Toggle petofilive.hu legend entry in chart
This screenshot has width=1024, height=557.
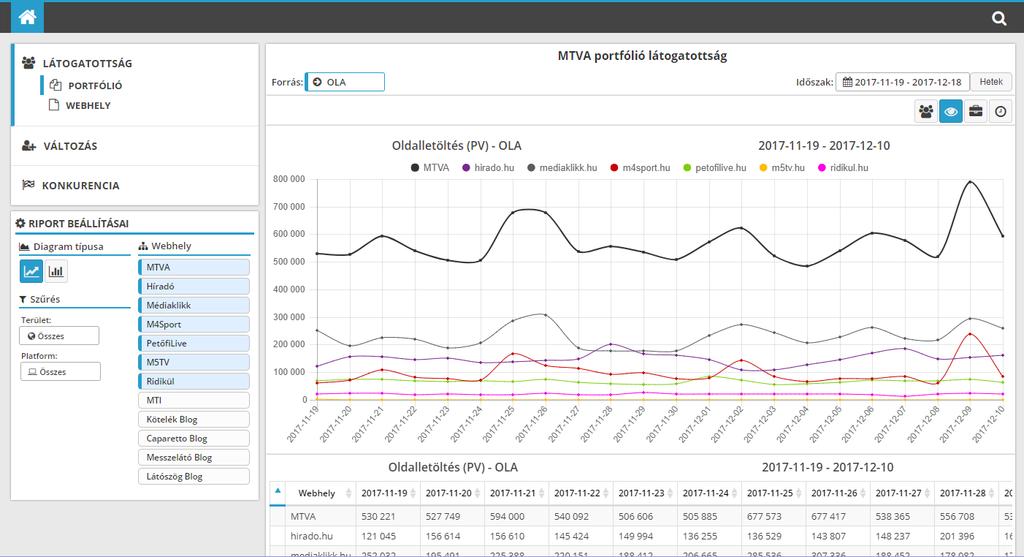714,168
